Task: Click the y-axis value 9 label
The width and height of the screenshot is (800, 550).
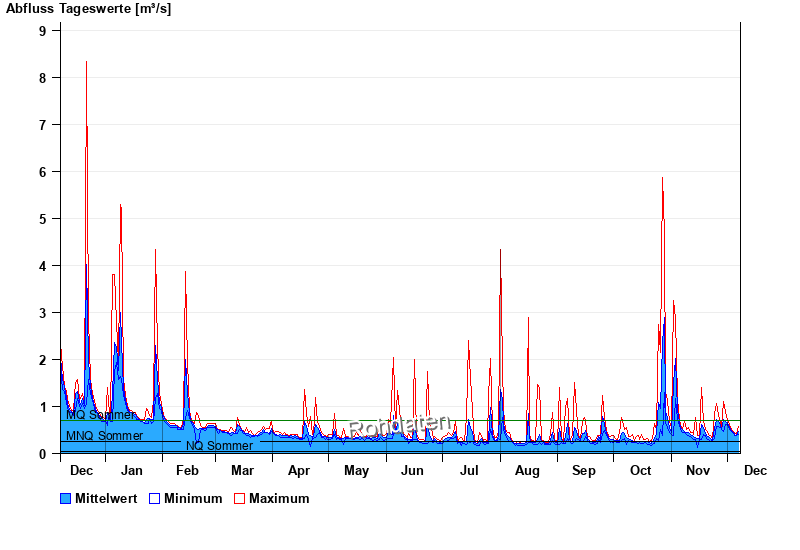Action: (43, 31)
